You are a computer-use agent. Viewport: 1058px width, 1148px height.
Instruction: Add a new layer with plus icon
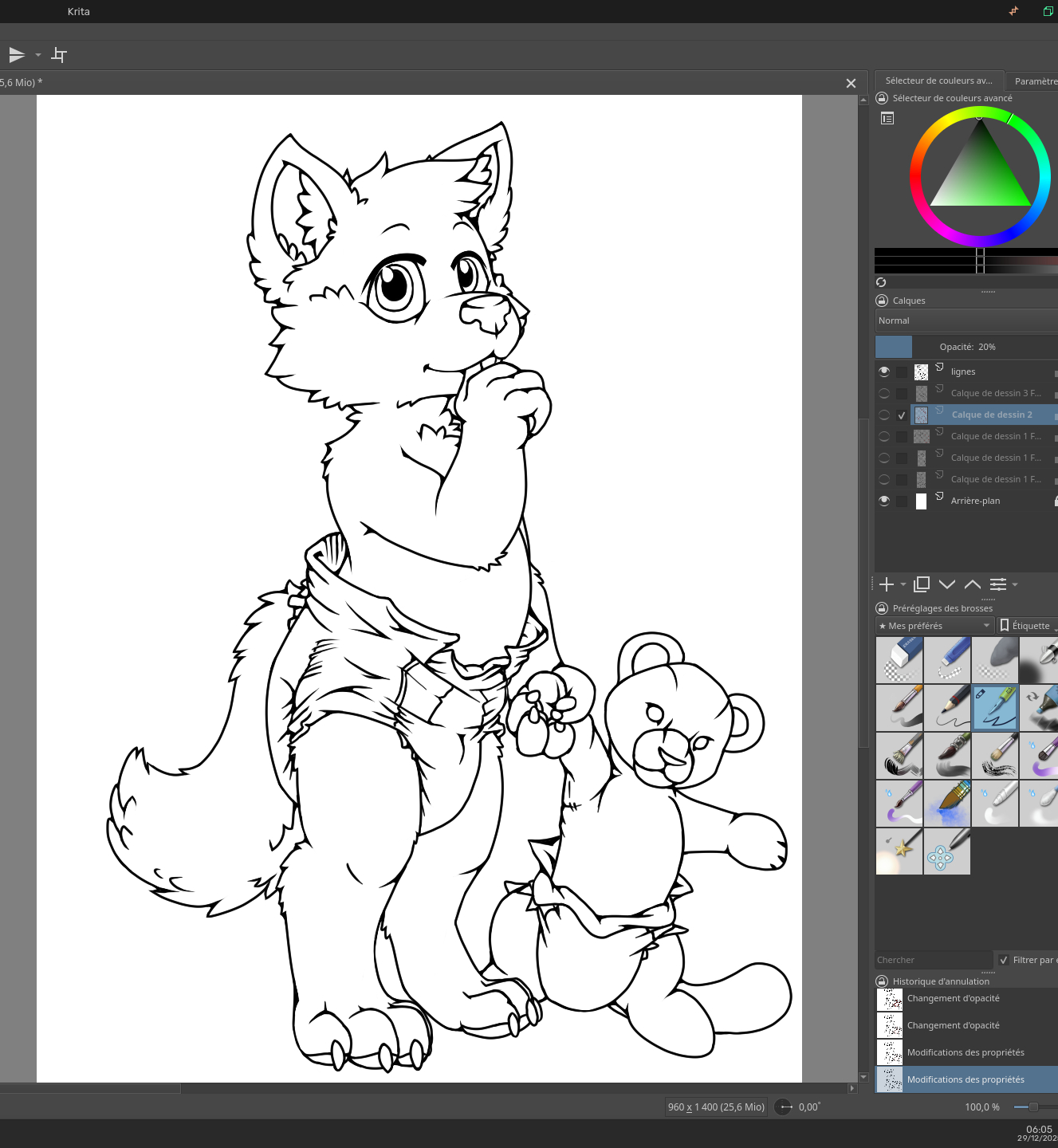point(887,584)
